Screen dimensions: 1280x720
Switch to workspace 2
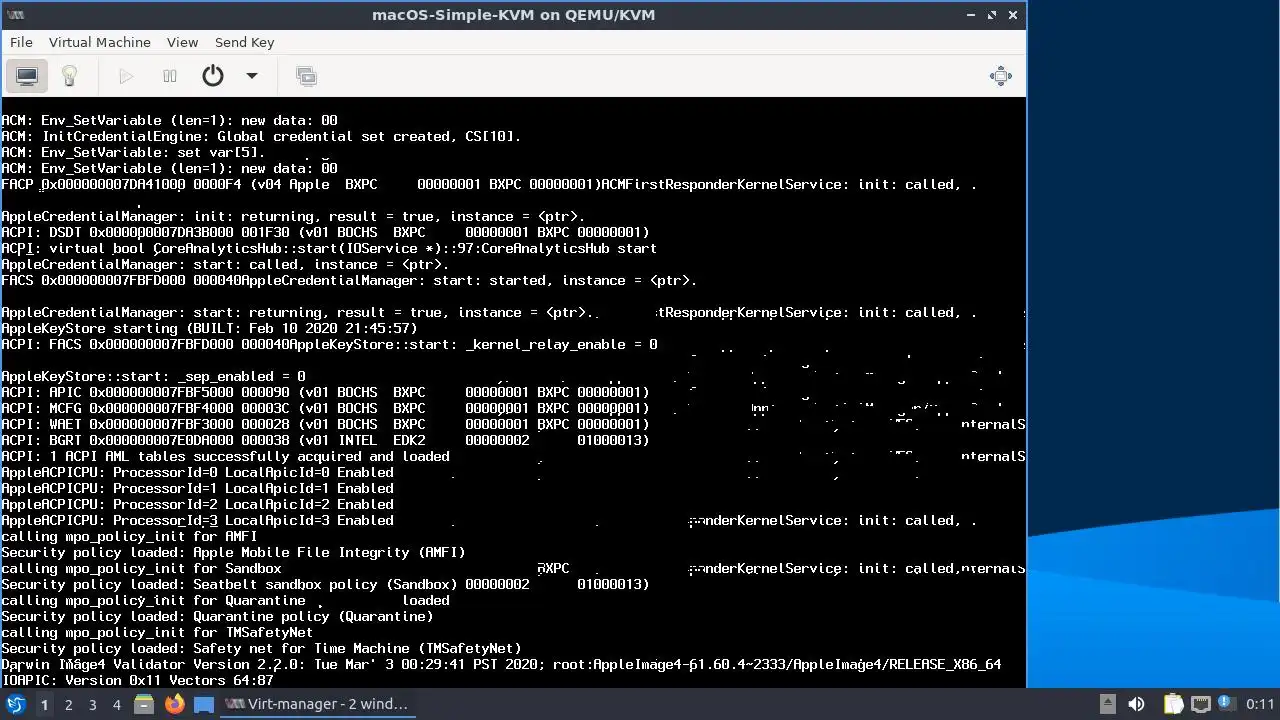[x=68, y=704]
